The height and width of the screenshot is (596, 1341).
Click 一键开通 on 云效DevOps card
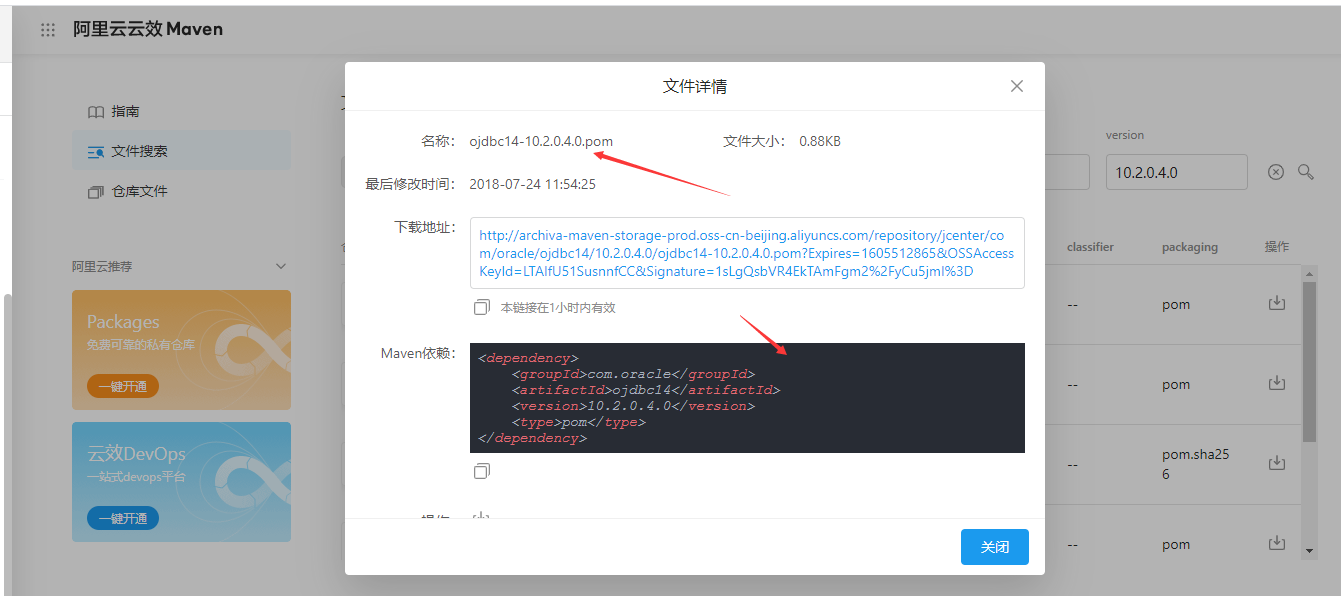pos(123,518)
